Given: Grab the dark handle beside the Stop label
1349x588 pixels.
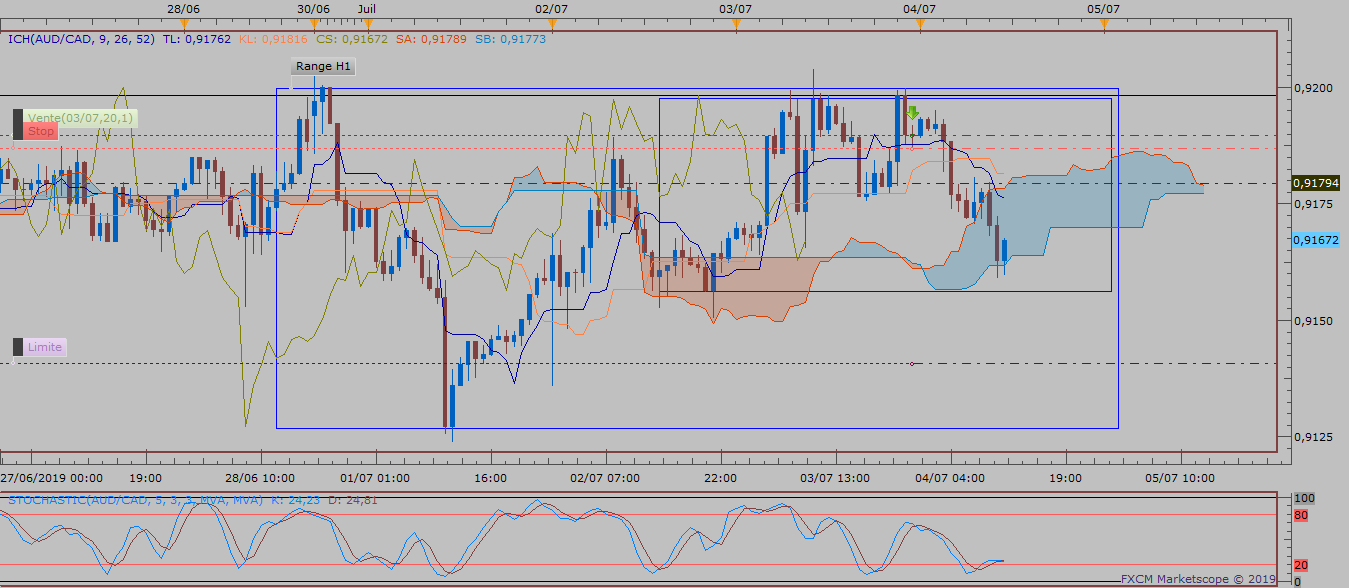Looking at the screenshot, I should tap(18, 124).
